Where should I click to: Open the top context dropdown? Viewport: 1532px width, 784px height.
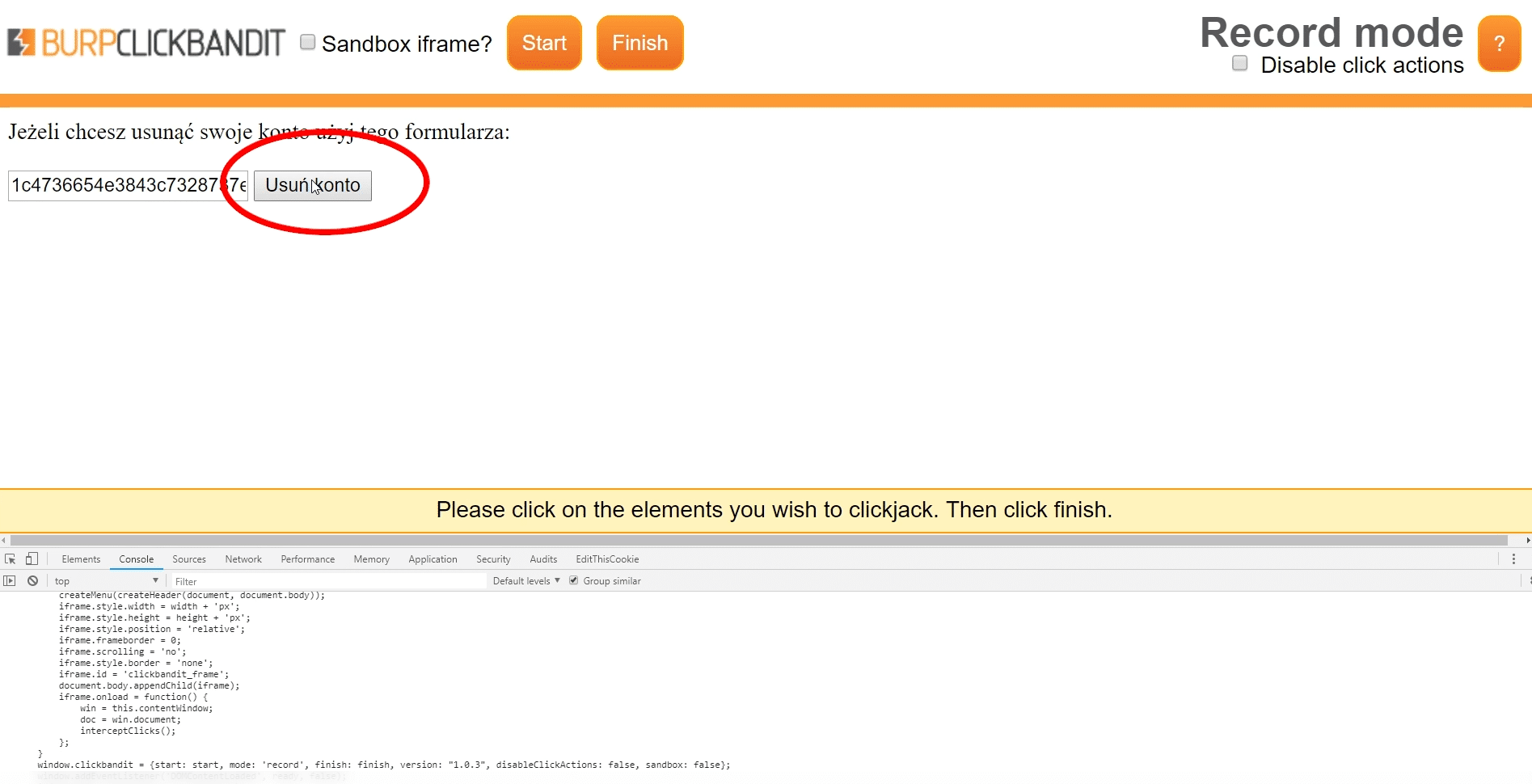107,581
